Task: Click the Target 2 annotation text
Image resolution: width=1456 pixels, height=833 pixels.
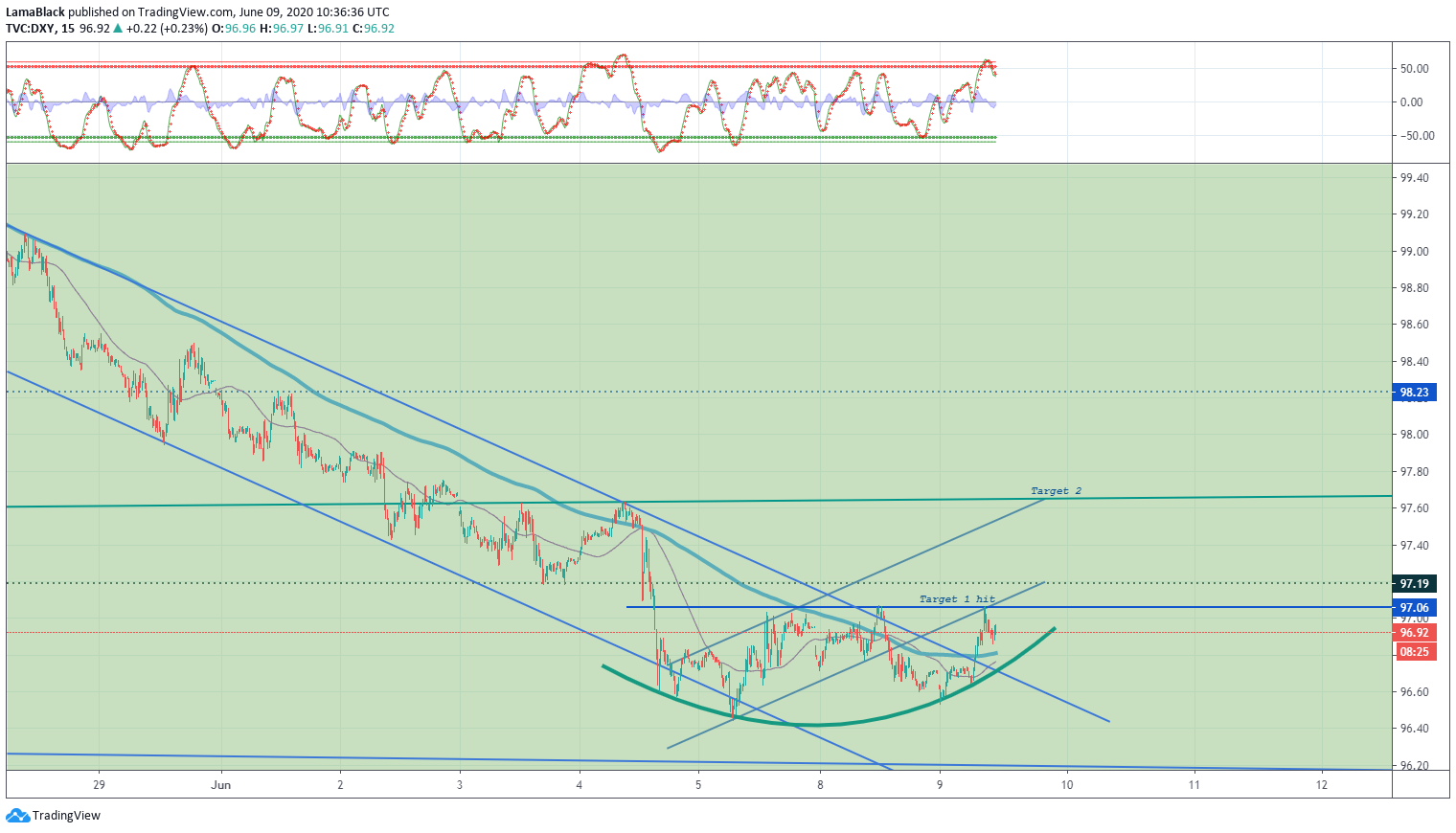Action: [x=1056, y=491]
